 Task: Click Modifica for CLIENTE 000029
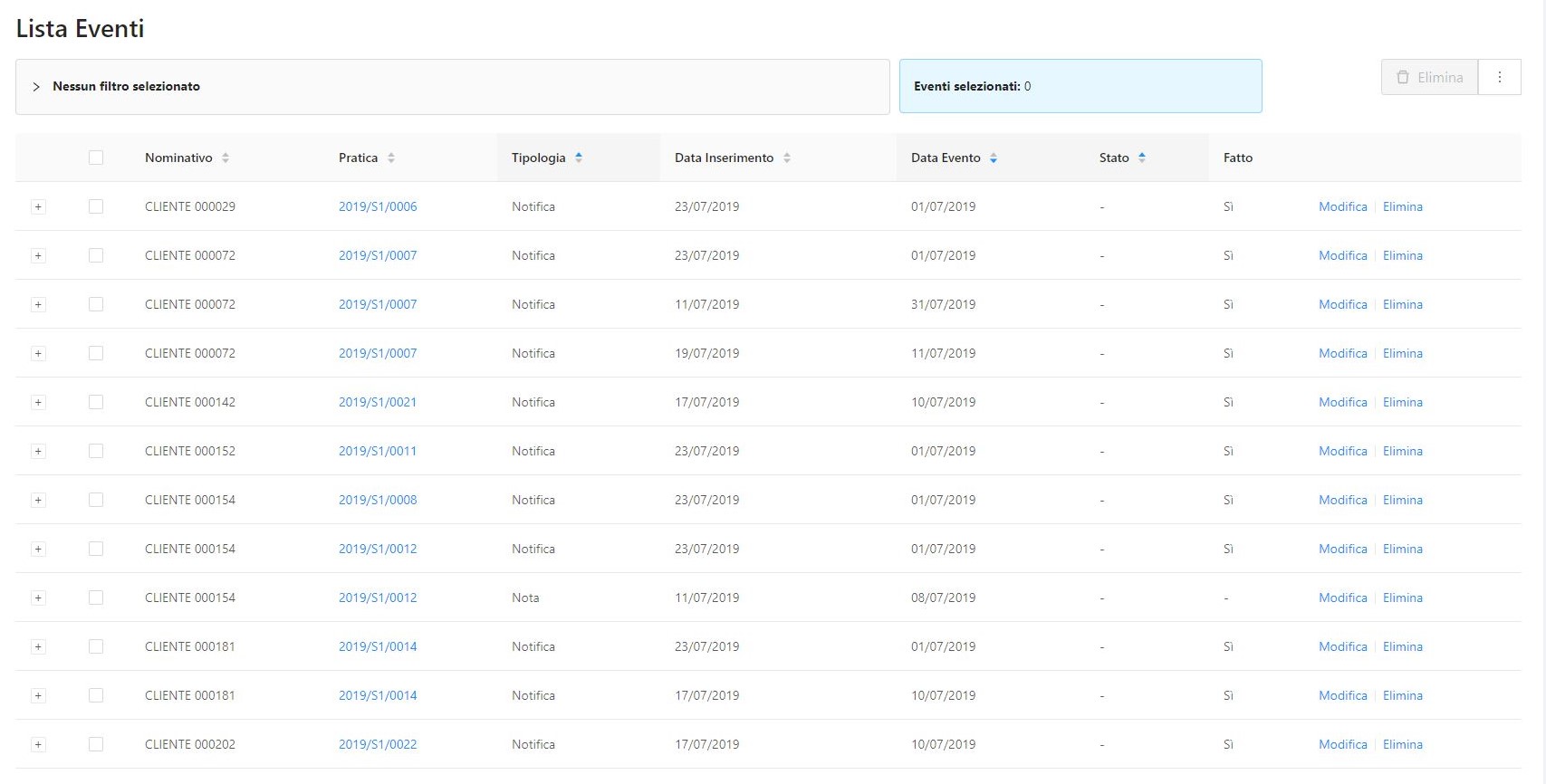1342,206
